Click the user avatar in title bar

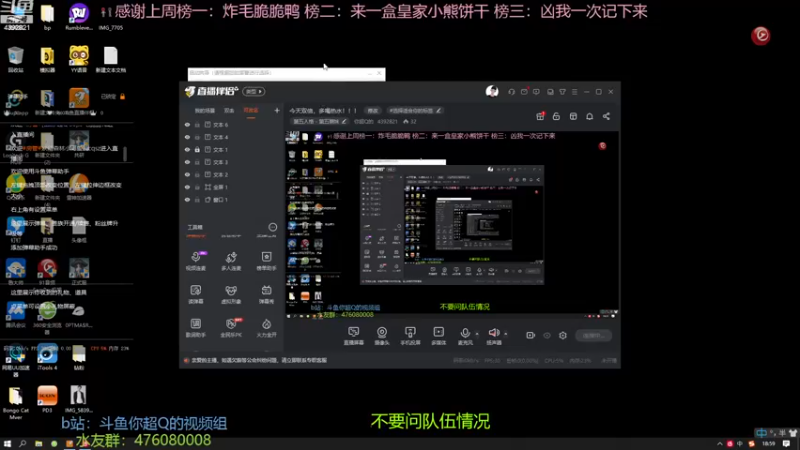(492, 91)
